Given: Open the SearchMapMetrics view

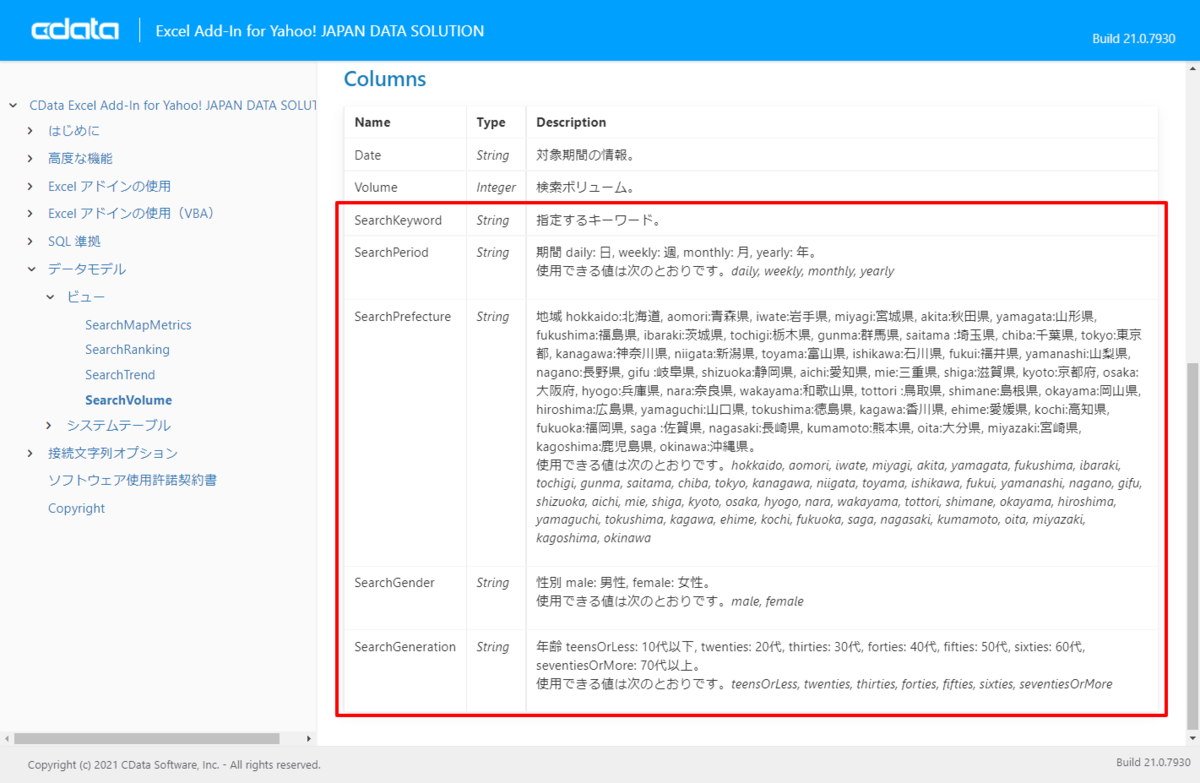Looking at the screenshot, I should pyautogui.click(x=138, y=325).
